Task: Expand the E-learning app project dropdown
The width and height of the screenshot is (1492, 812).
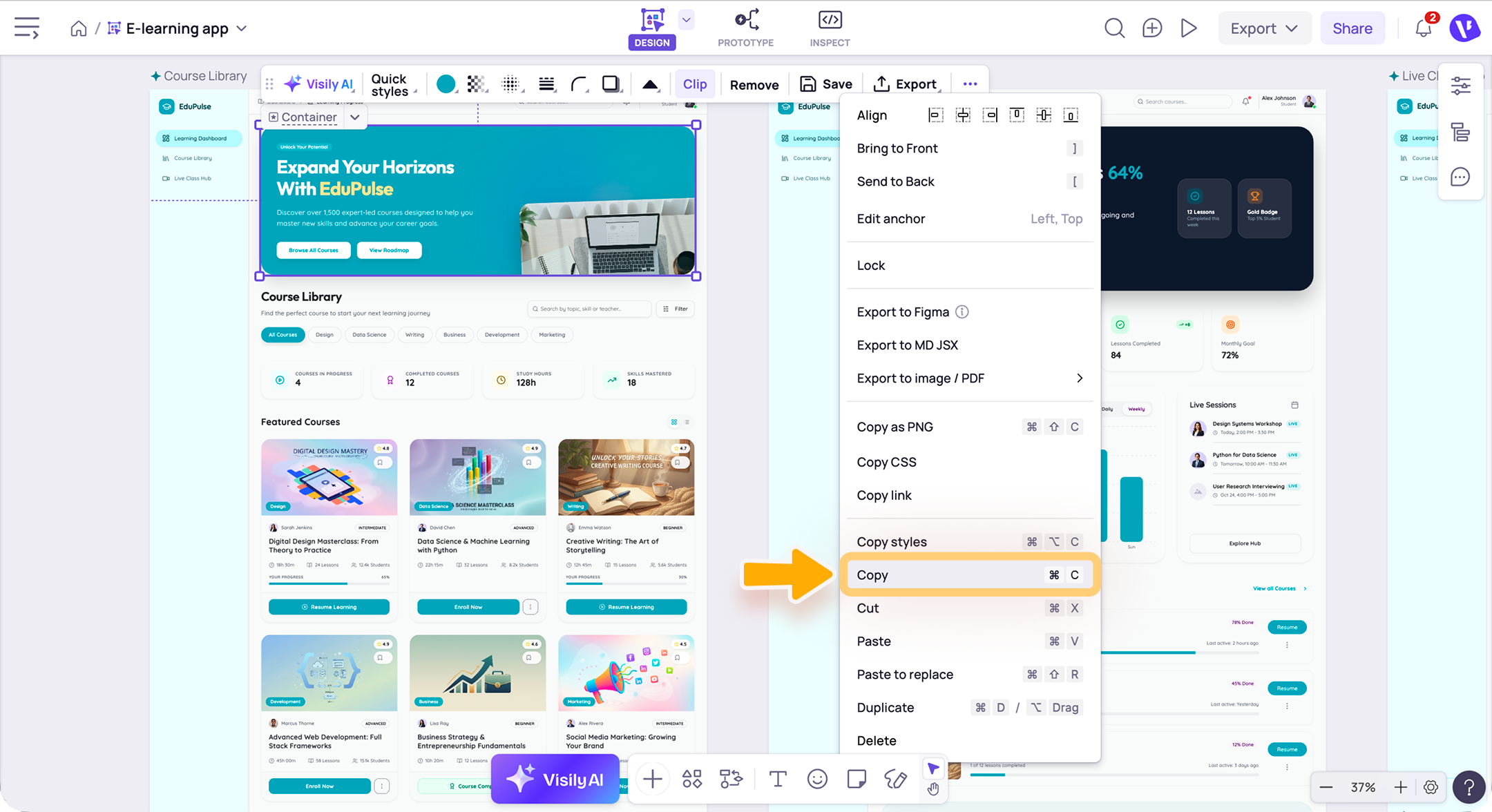Action: [x=242, y=28]
